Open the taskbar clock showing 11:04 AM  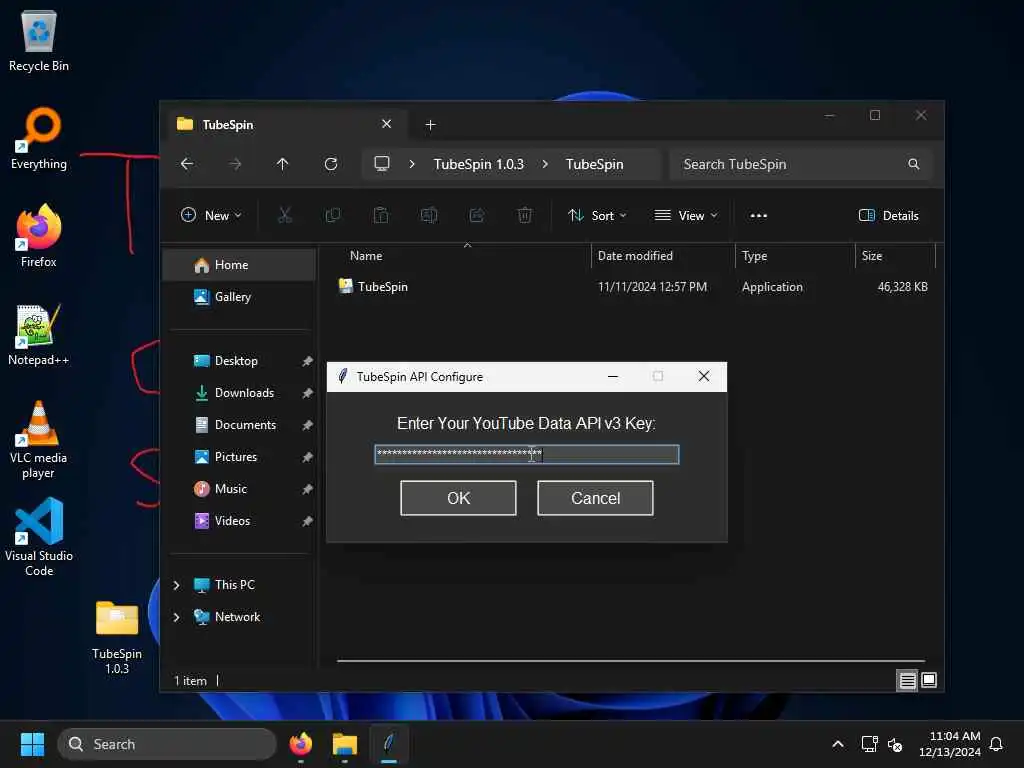tap(950, 744)
